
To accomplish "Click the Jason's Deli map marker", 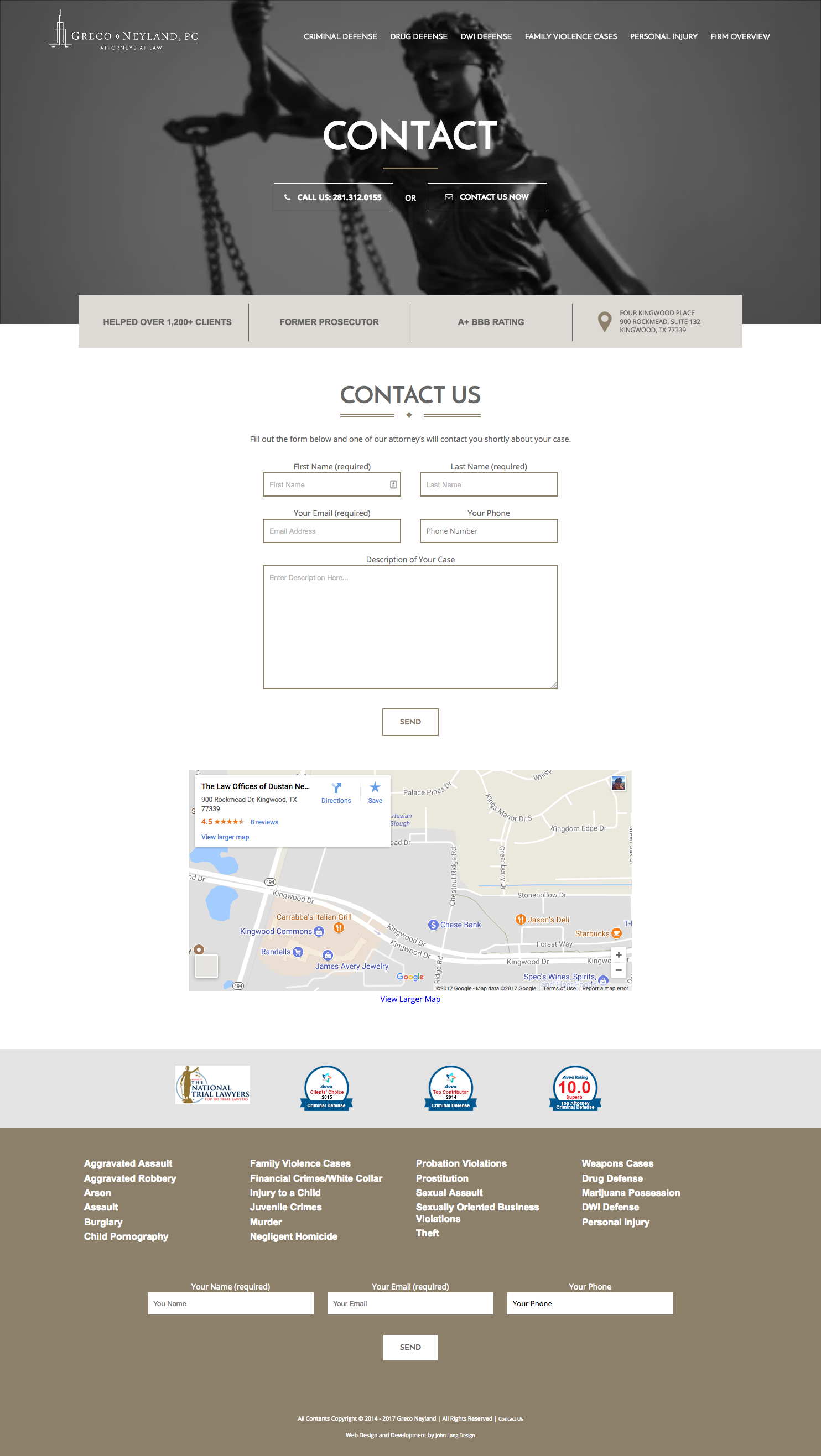I will pyautogui.click(x=521, y=920).
